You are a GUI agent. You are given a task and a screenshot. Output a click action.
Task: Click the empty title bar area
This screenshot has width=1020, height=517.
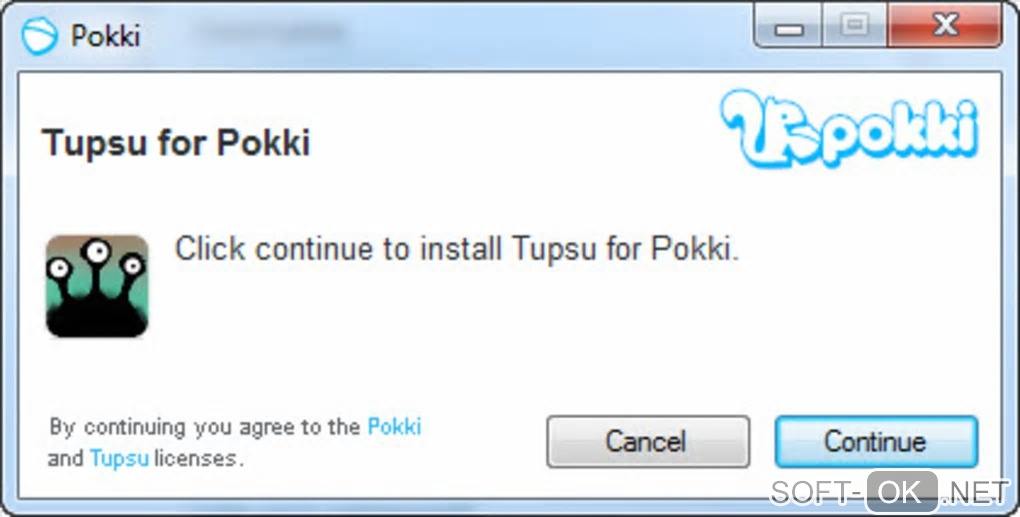coord(550,35)
